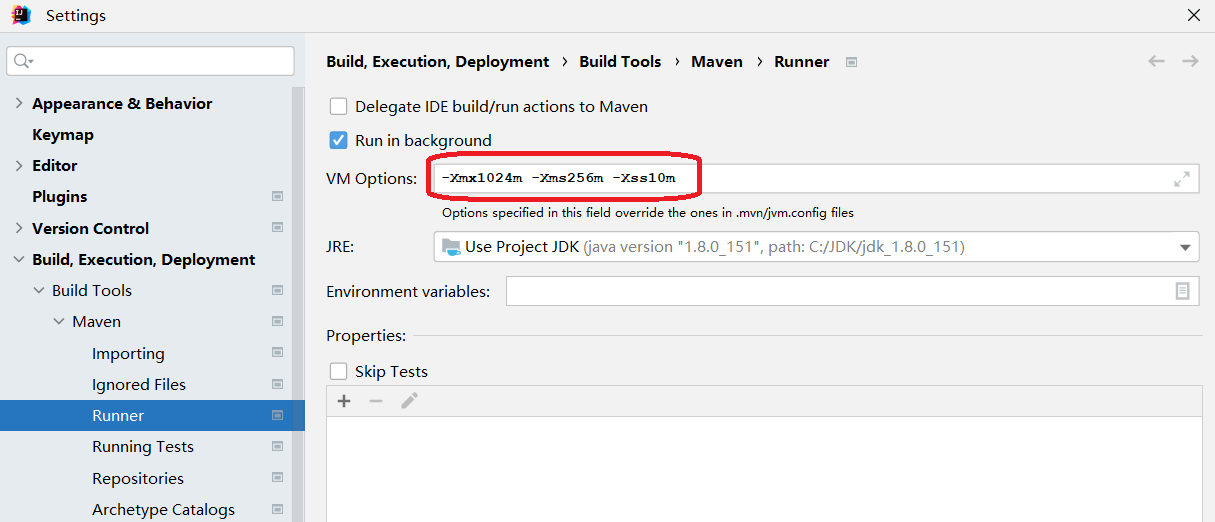Click the forward navigation arrow
This screenshot has height=522, width=1215.
pos(1190,61)
